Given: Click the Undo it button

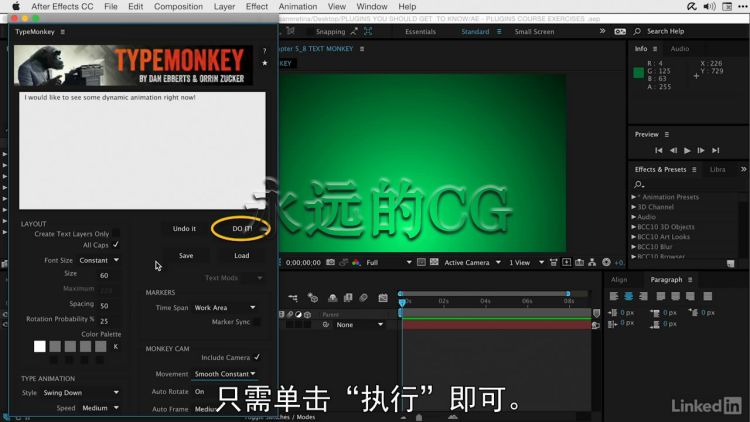Looking at the screenshot, I should click(184, 229).
